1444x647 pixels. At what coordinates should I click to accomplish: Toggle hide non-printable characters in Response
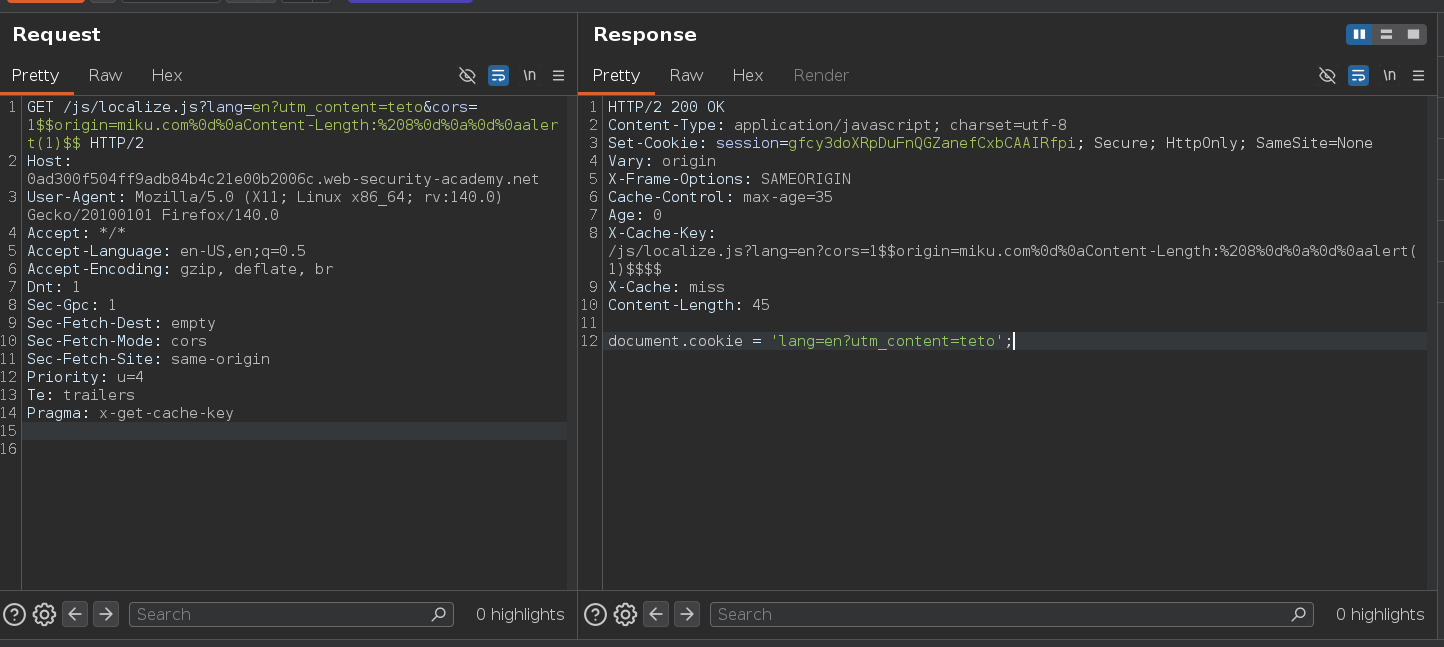[1327, 75]
